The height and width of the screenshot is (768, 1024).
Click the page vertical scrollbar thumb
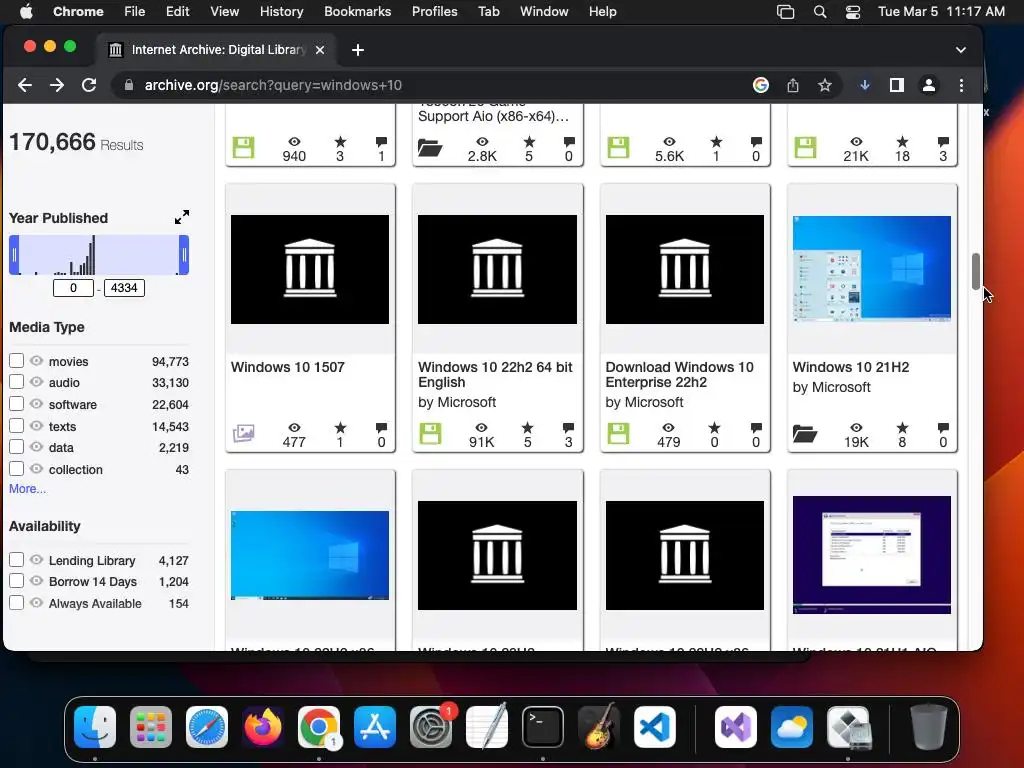pyautogui.click(x=976, y=271)
